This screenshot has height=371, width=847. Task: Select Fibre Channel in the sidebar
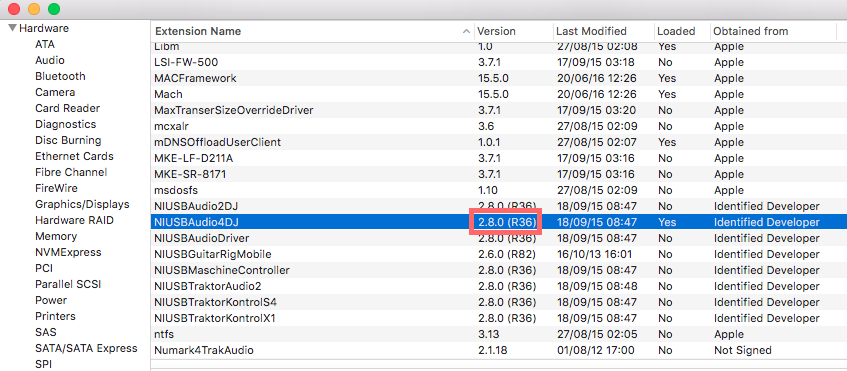tap(71, 172)
